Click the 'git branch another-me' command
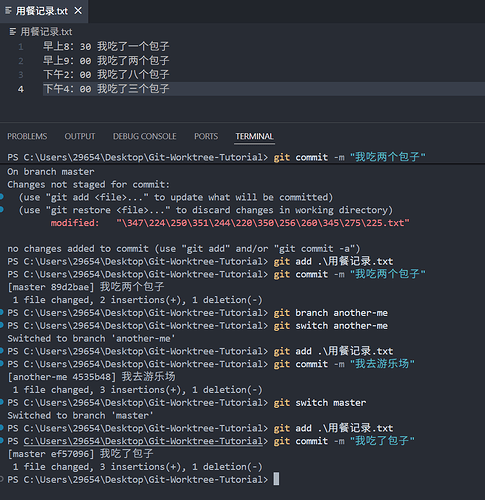The width and height of the screenshot is (485, 500). point(331,313)
